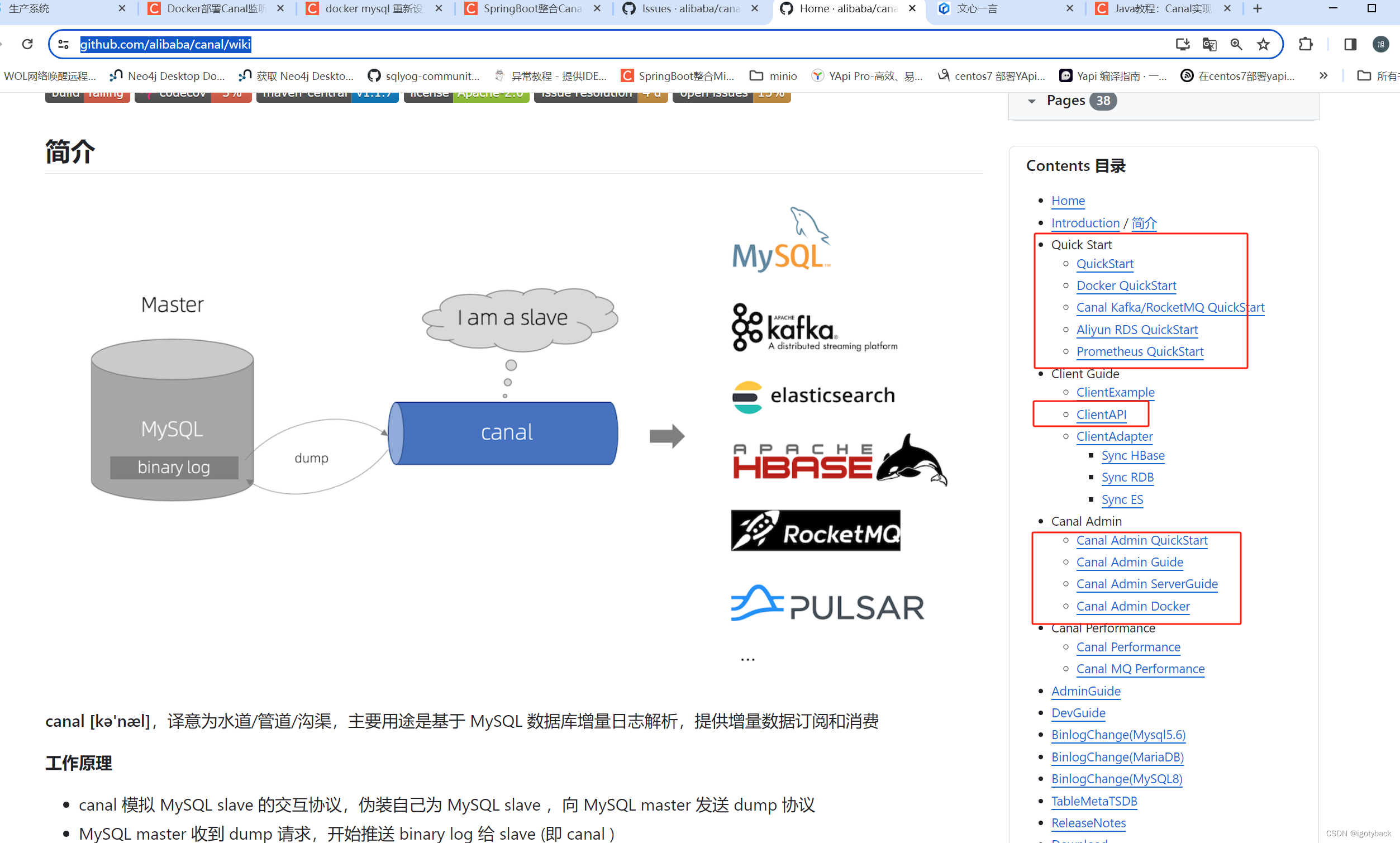Open Yapi 编译指南 bookmark
The height and width of the screenshot is (843, 1400).
coord(1113,75)
